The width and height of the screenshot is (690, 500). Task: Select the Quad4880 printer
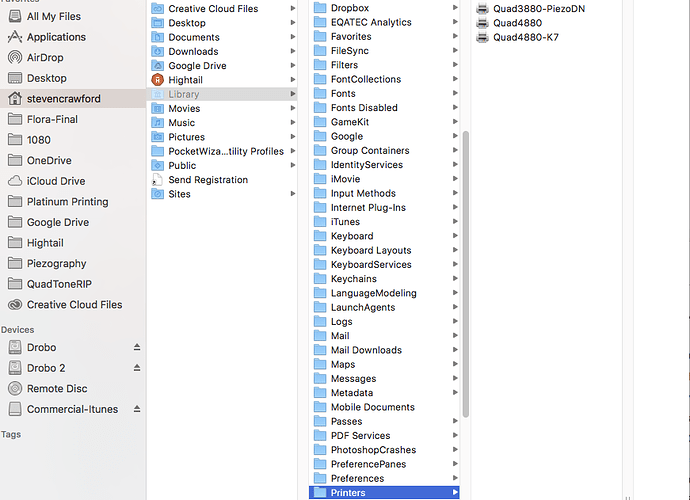(518, 23)
